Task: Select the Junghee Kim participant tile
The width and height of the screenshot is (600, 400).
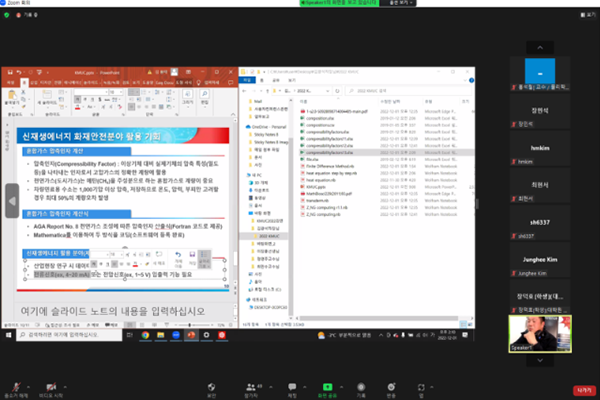Action: [x=540, y=260]
